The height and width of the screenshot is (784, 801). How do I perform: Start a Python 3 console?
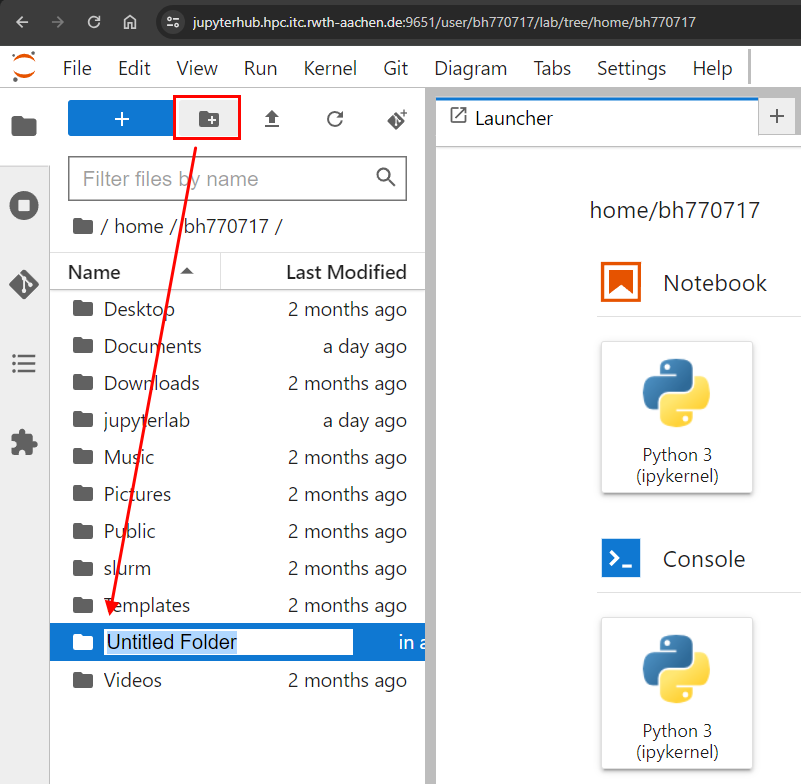pyautogui.click(x=676, y=693)
